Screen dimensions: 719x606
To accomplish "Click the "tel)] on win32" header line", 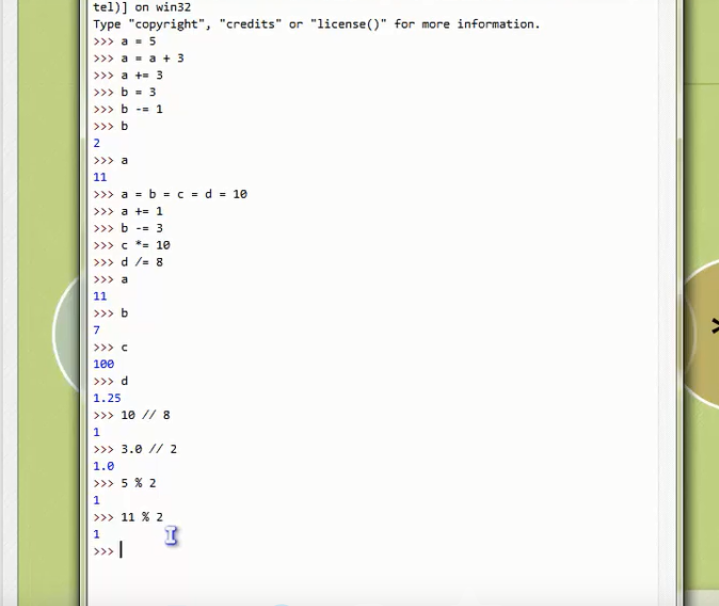I will (x=142, y=7).
